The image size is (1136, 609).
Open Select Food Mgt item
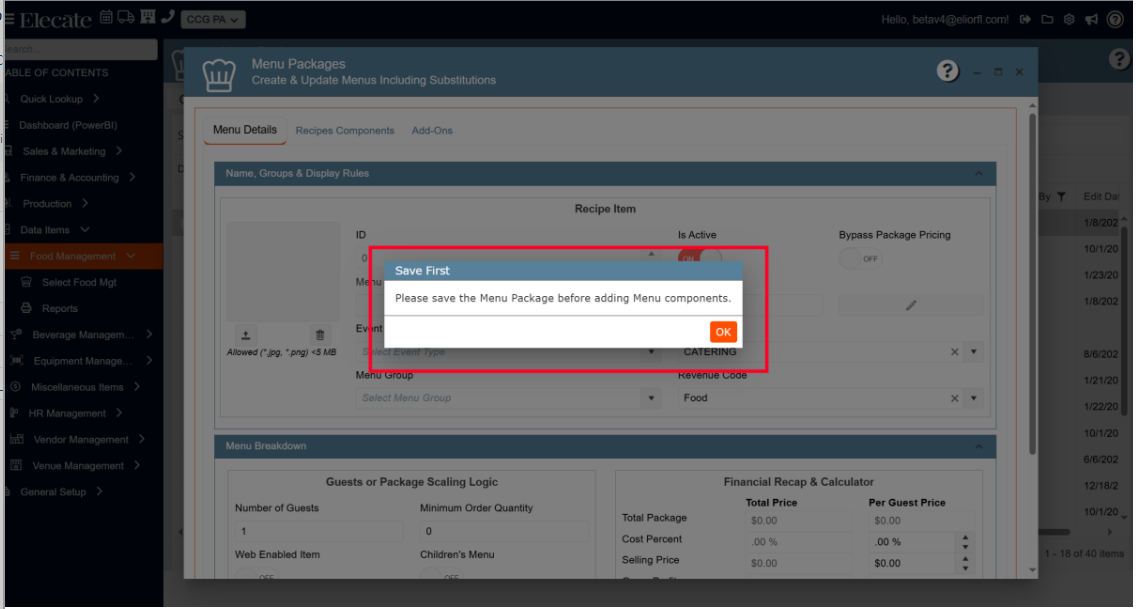click(79, 282)
